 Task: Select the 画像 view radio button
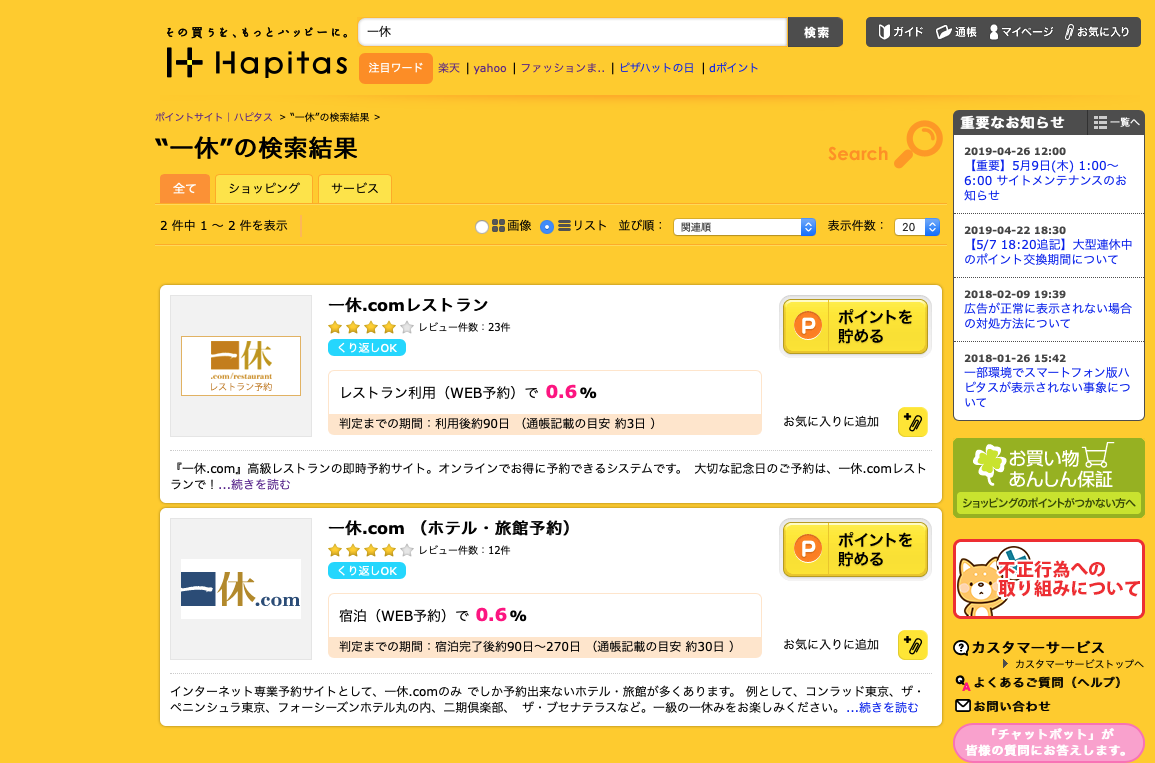[x=482, y=227]
